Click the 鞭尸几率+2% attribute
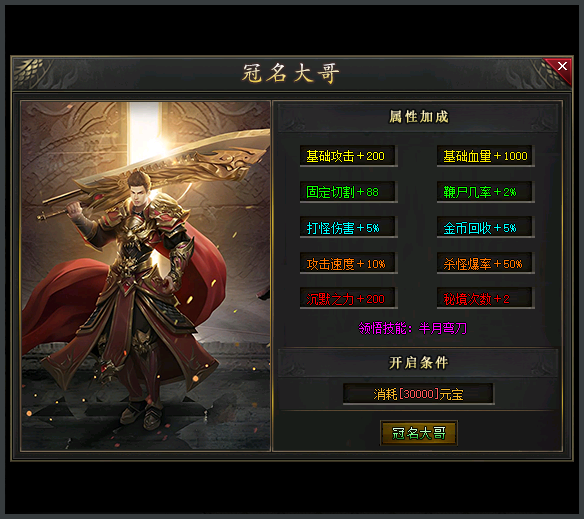This screenshot has height=519, width=584. click(x=485, y=192)
